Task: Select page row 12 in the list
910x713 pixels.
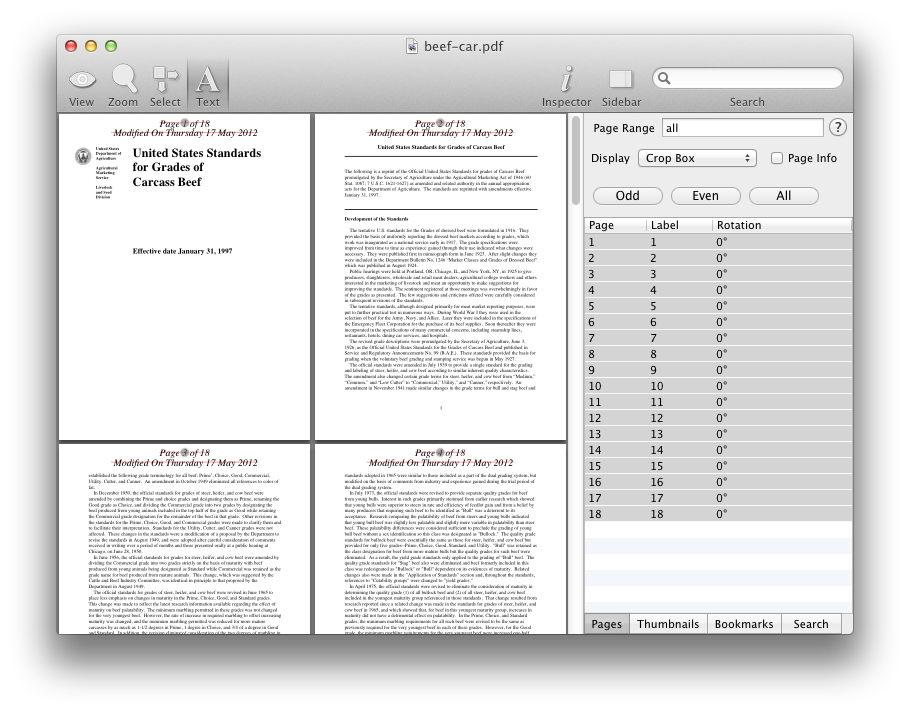Action: [718, 418]
